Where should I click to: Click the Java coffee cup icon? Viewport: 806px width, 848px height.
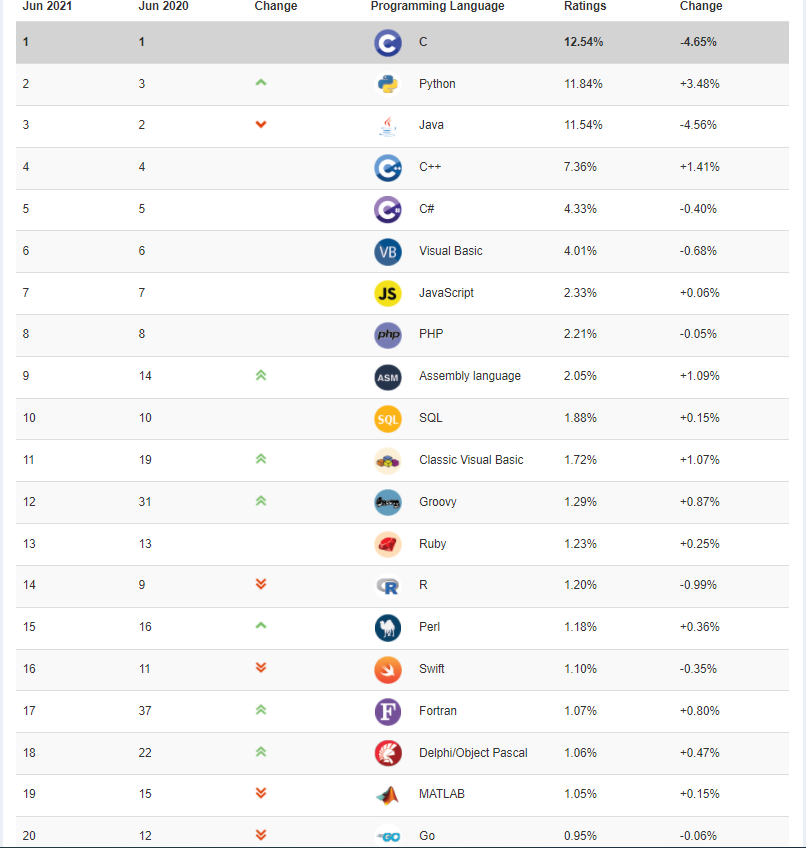[387, 126]
